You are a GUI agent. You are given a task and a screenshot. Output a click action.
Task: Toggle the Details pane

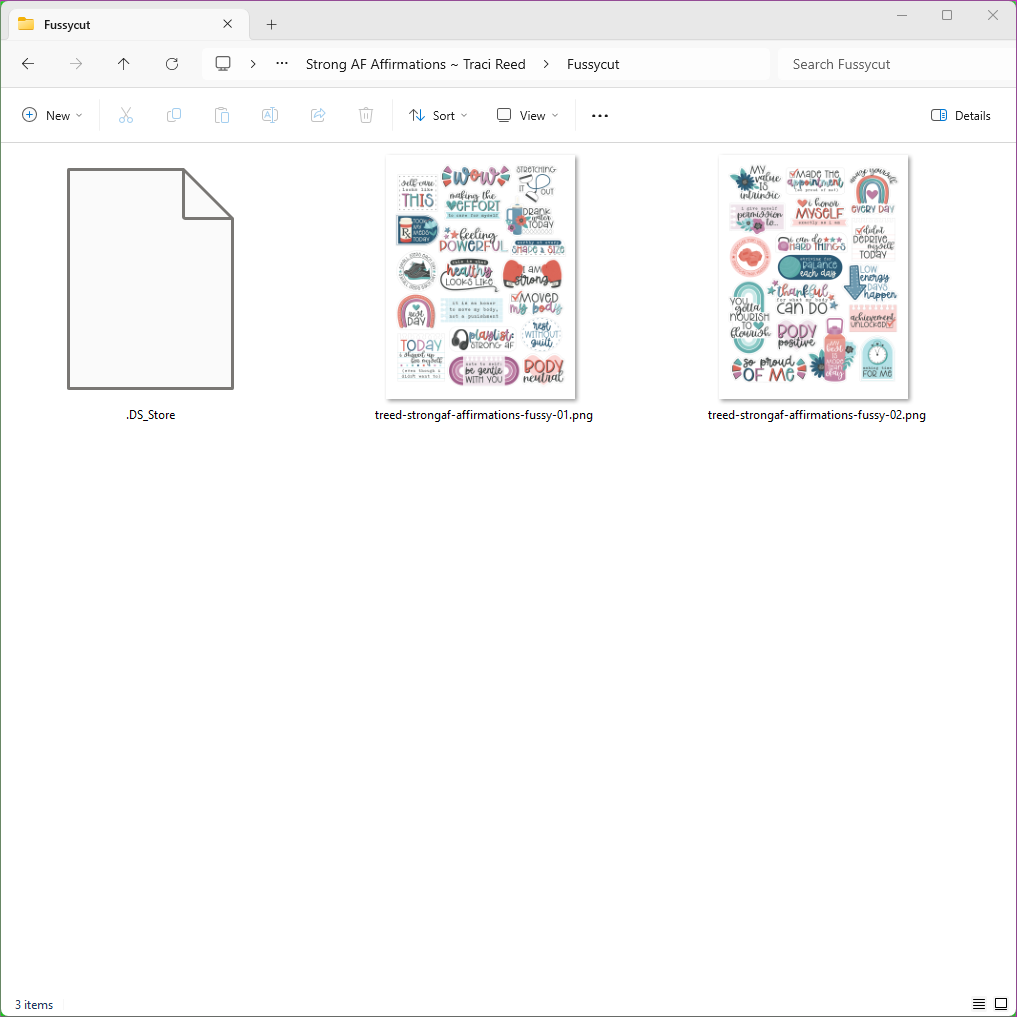point(960,116)
